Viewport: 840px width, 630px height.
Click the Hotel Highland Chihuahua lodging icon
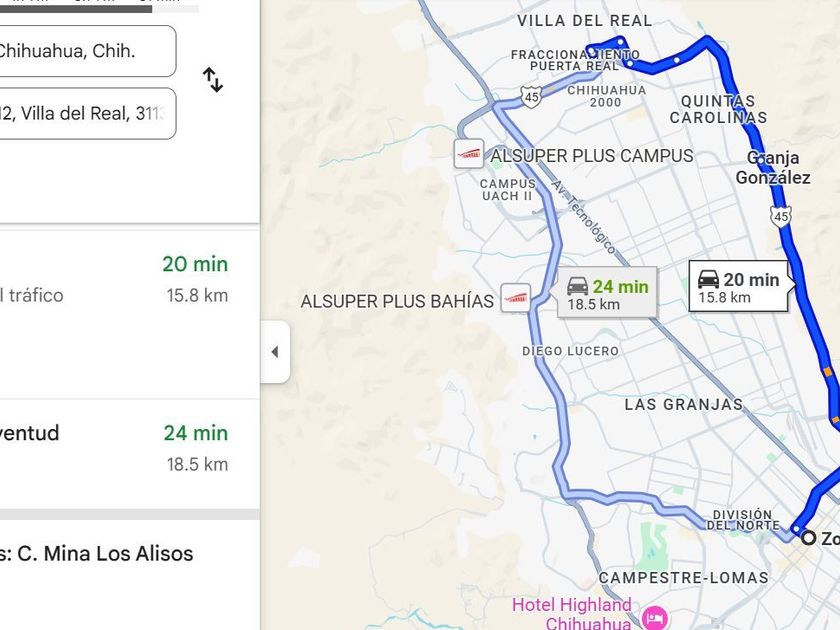(654, 617)
